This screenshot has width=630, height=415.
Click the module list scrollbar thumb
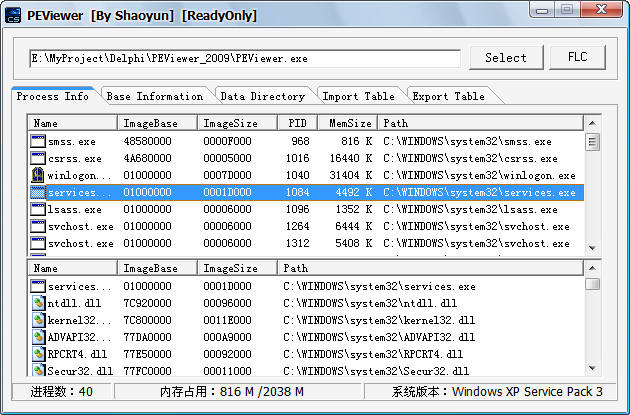(x=593, y=284)
